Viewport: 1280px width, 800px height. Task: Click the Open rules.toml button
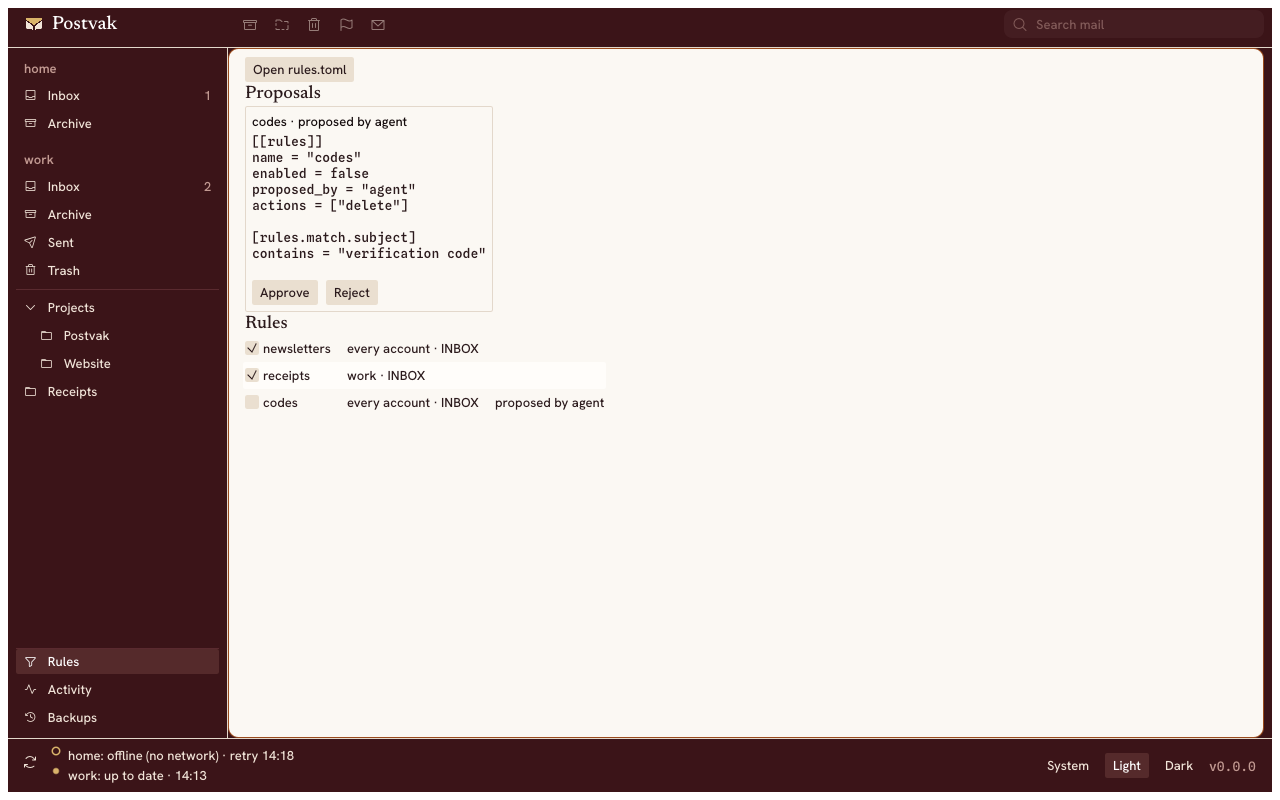299,70
